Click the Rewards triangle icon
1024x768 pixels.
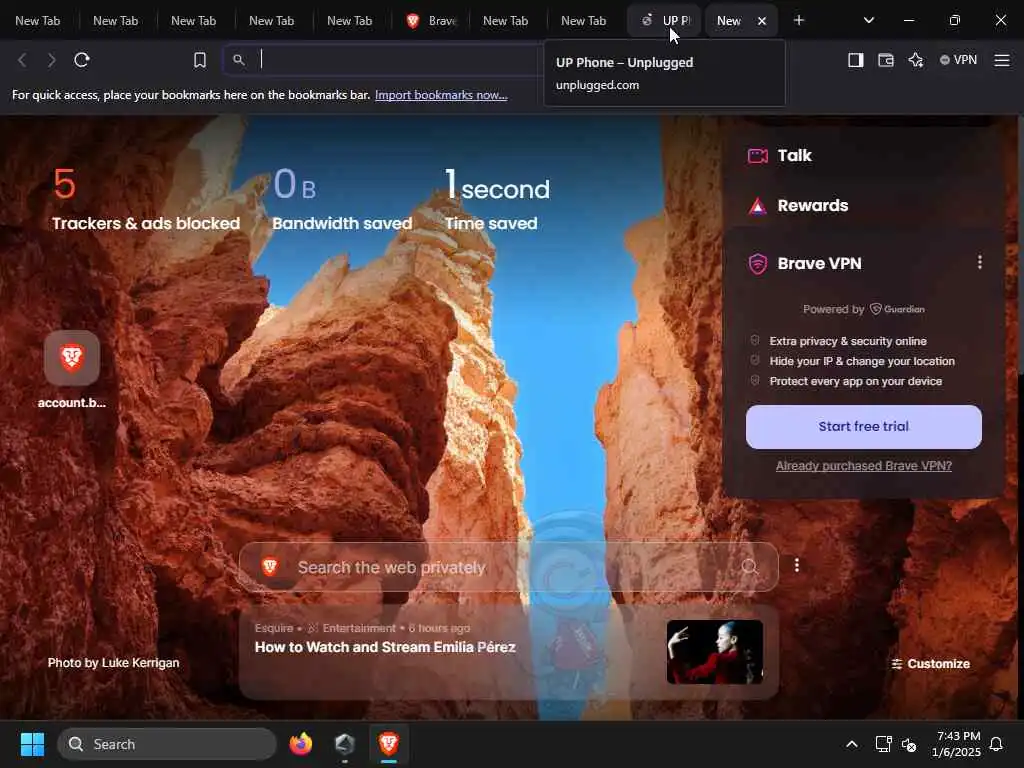click(x=758, y=206)
